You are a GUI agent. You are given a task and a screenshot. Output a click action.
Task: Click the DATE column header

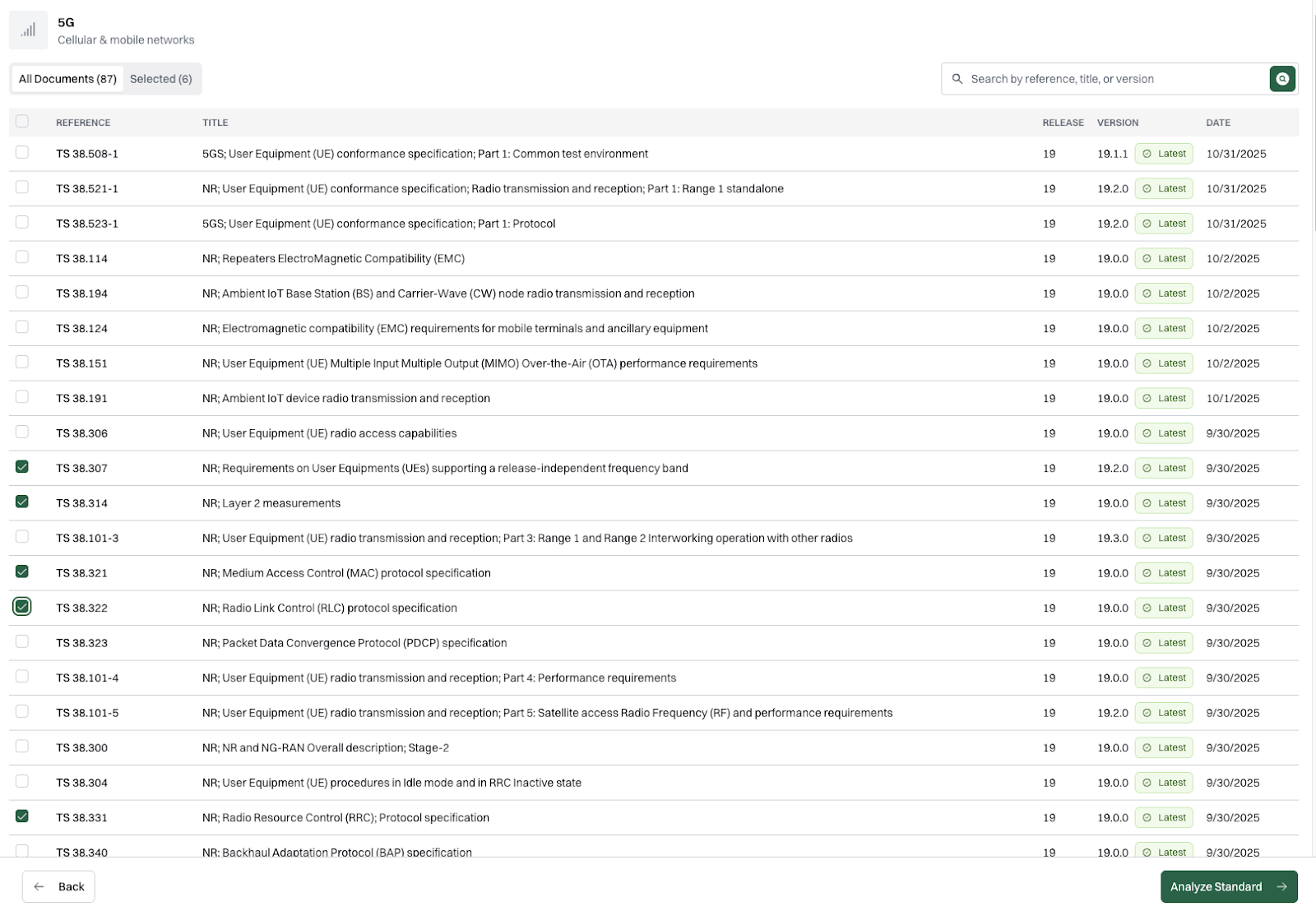(1218, 123)
